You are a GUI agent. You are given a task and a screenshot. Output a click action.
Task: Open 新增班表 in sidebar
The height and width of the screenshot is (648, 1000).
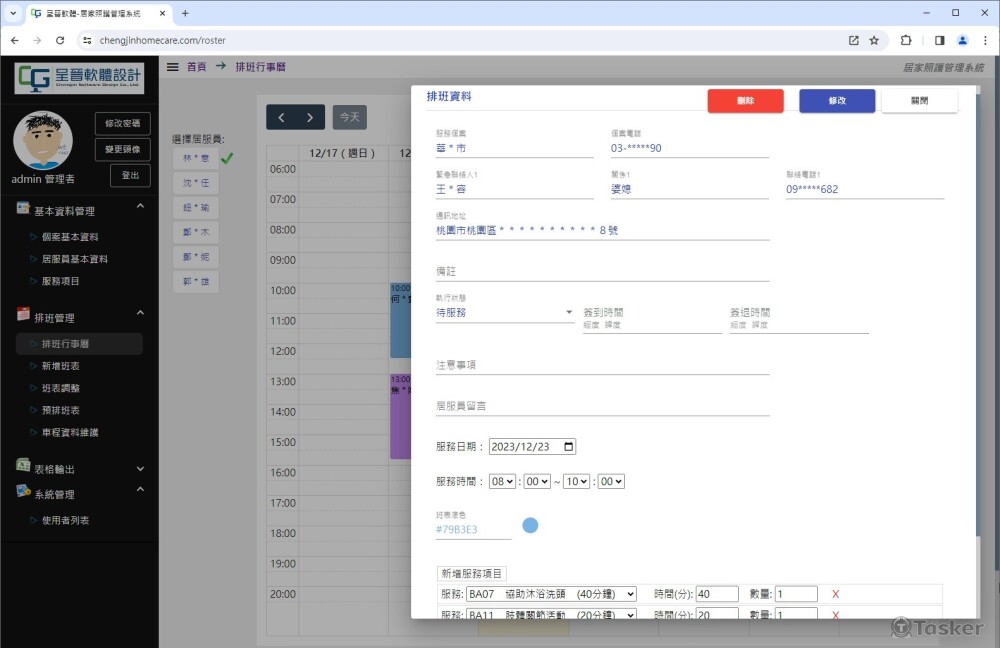point(60,366)
